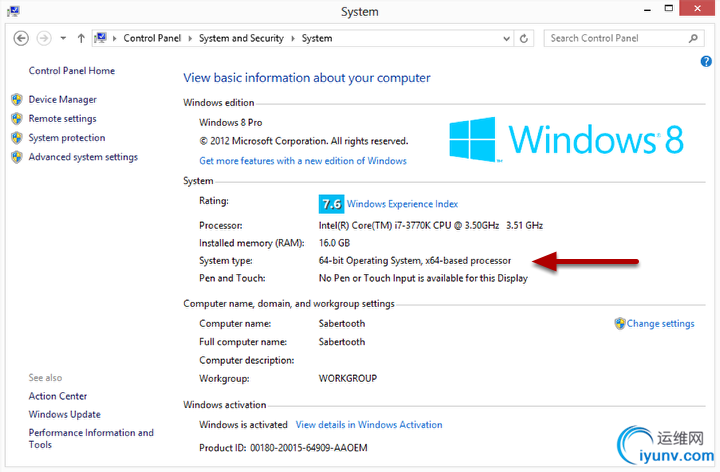
Task: Click the Back navigation arrow
Action: (21, 39)
